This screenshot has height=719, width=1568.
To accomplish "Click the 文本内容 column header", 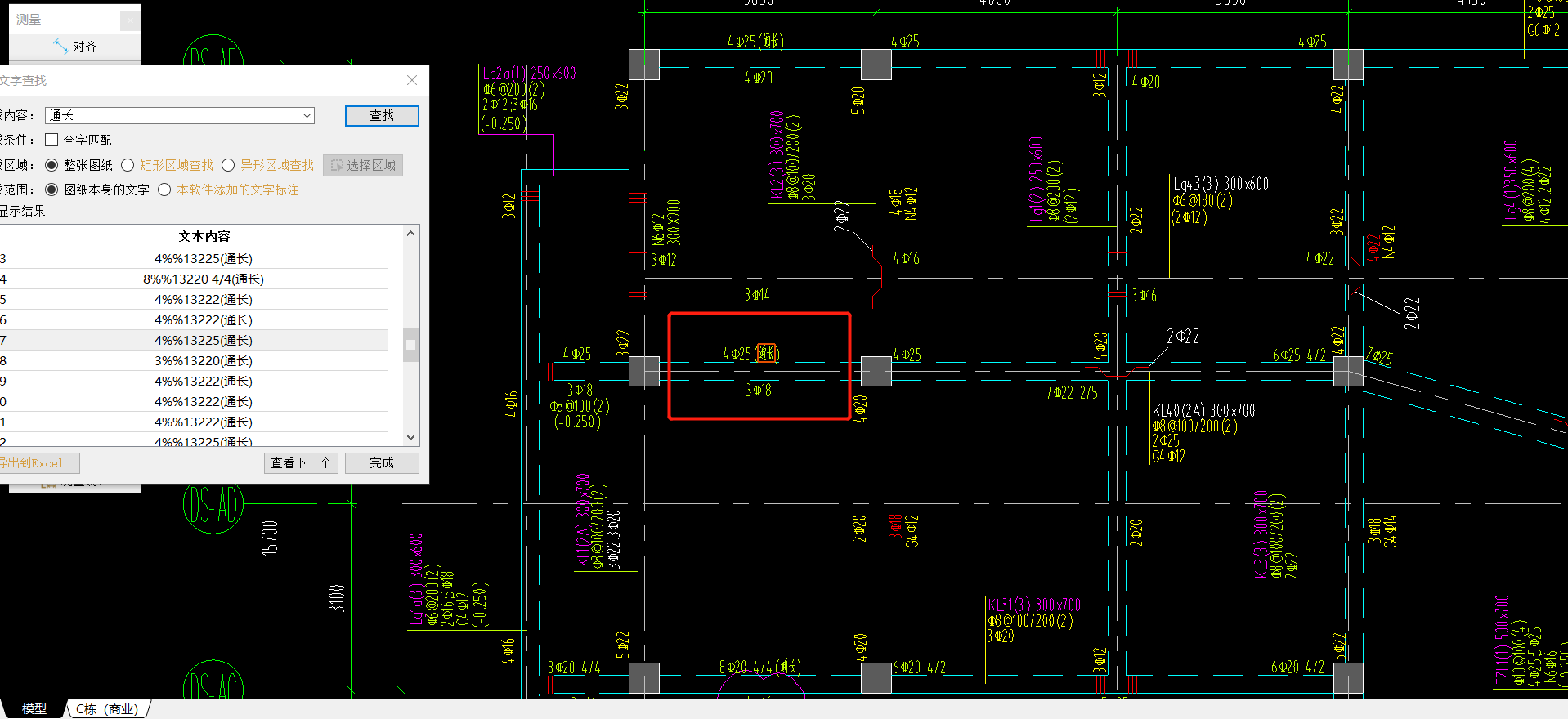I will click(x=204, y=236).
